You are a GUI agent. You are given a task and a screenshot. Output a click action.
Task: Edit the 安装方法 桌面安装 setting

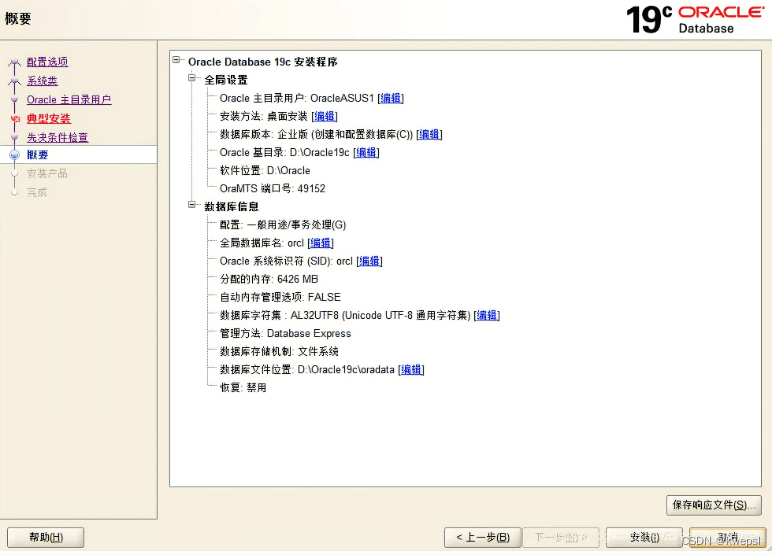324,116
